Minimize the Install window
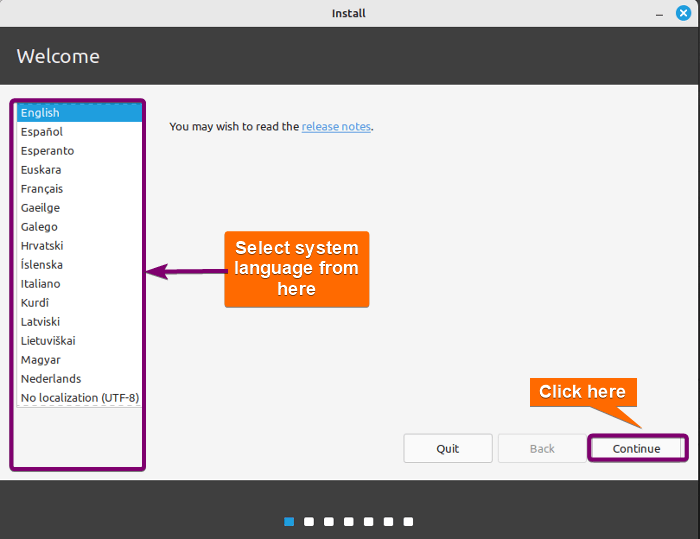The image size is (700, 539). click(x=659, y=13)
